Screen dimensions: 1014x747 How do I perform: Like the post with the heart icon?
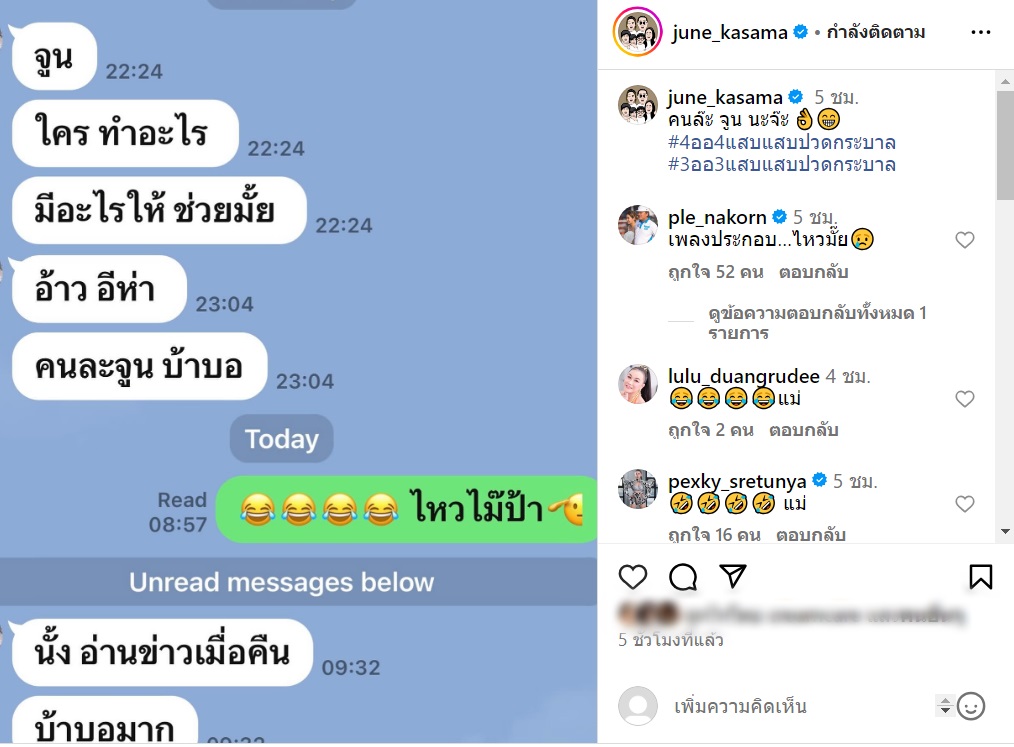pyautogui.click(x=632, y=576)
